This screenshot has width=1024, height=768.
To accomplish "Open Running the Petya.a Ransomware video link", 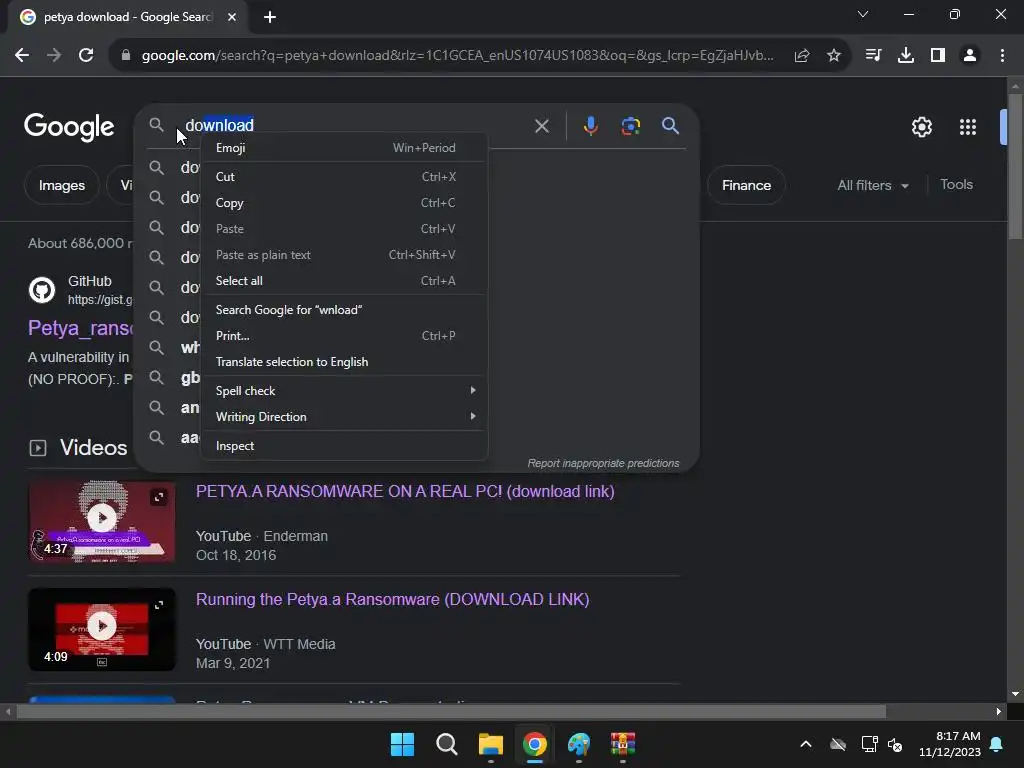I will 392,600.
